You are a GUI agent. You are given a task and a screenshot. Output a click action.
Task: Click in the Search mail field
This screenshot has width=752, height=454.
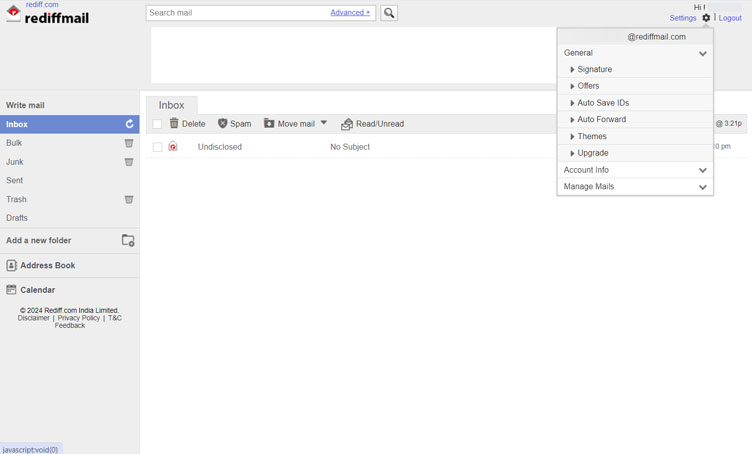235,13
